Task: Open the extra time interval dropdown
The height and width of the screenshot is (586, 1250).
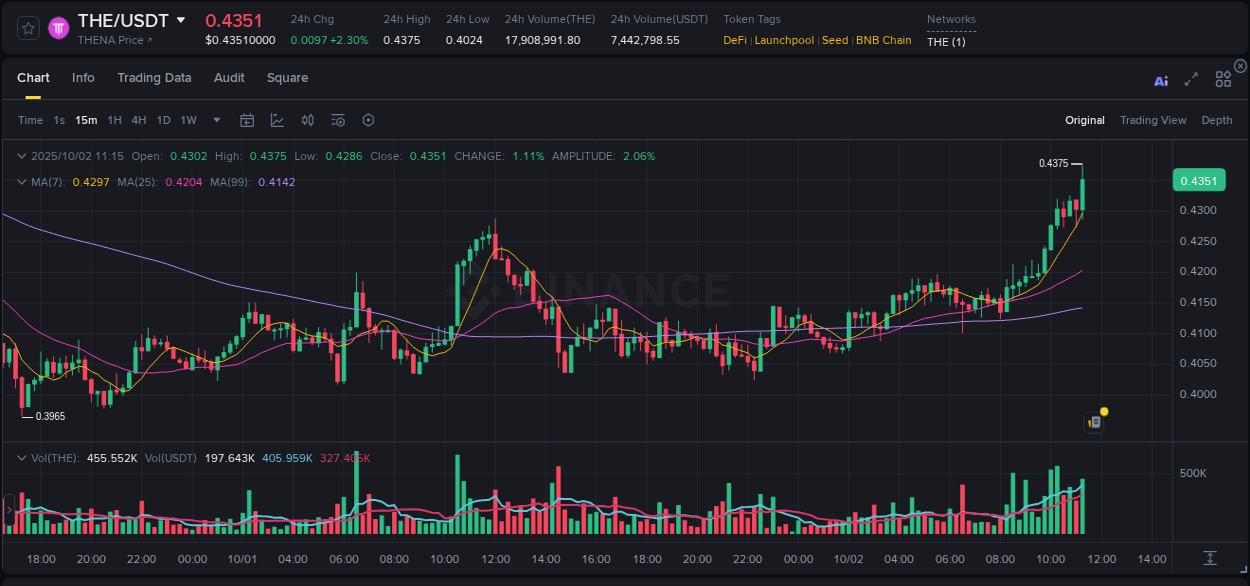Action: pyautogui.click(x=216, y=119)
